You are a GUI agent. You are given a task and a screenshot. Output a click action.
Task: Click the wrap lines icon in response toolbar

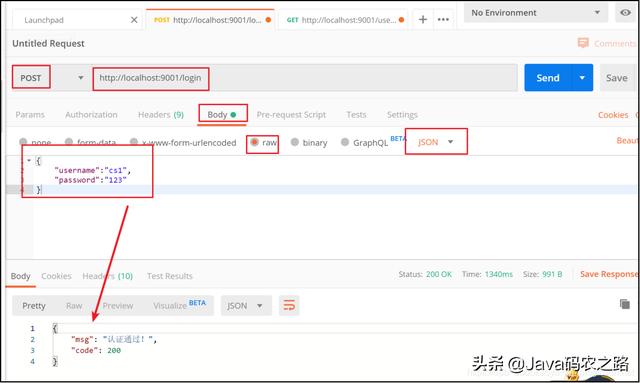coord(289,305)
